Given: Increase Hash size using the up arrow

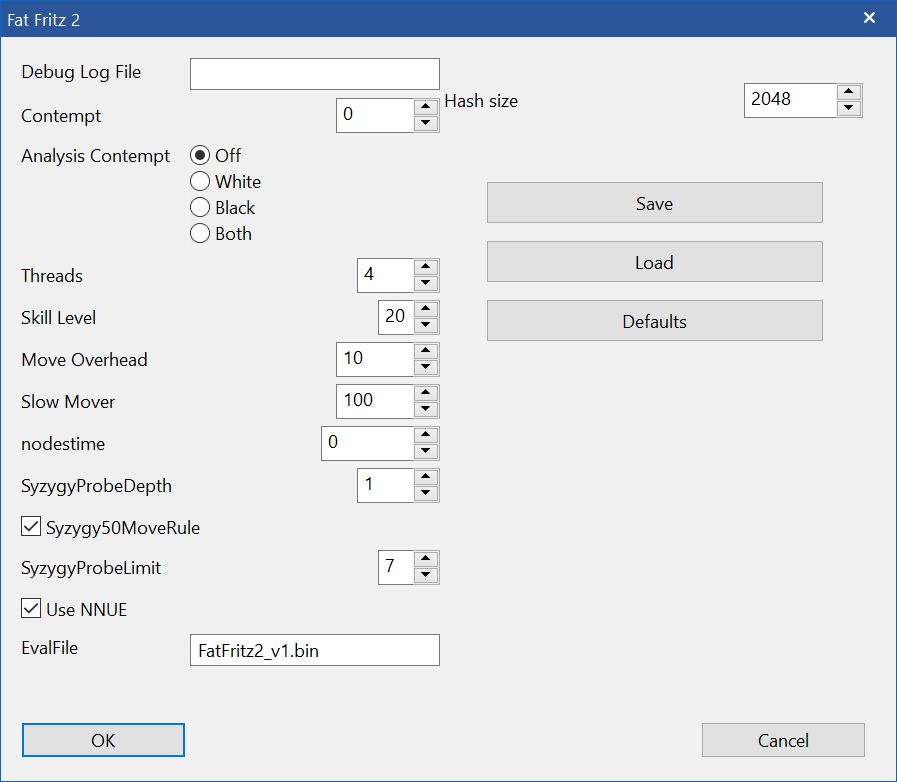Looking at the screenshot, I should click(849, 91).
